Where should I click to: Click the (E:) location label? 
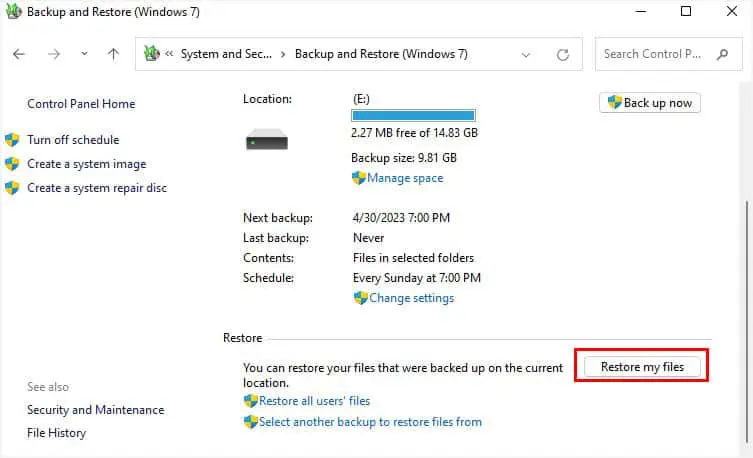[361, 99]
